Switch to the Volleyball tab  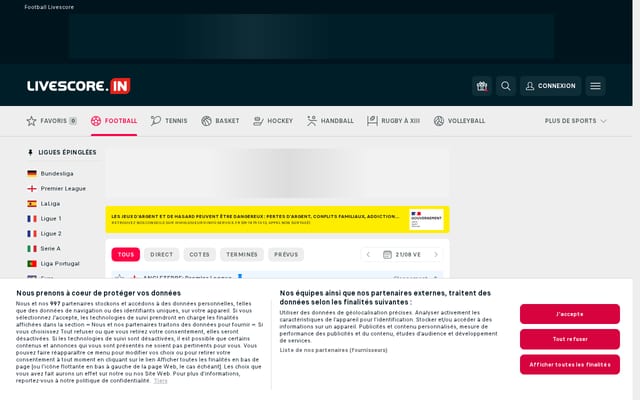(x=459, y=121)
